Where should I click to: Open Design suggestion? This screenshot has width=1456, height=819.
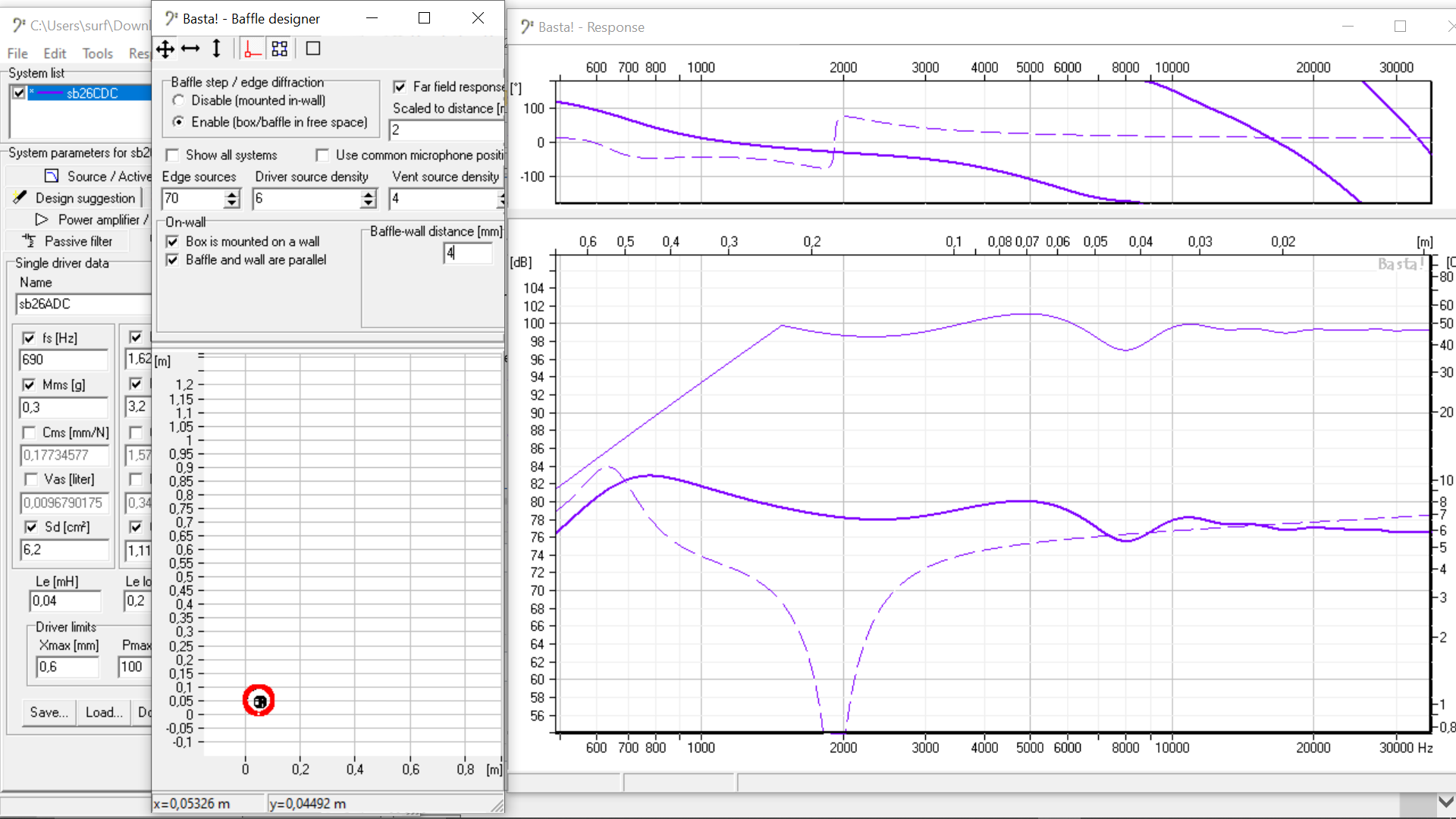(x=85, y=198)
